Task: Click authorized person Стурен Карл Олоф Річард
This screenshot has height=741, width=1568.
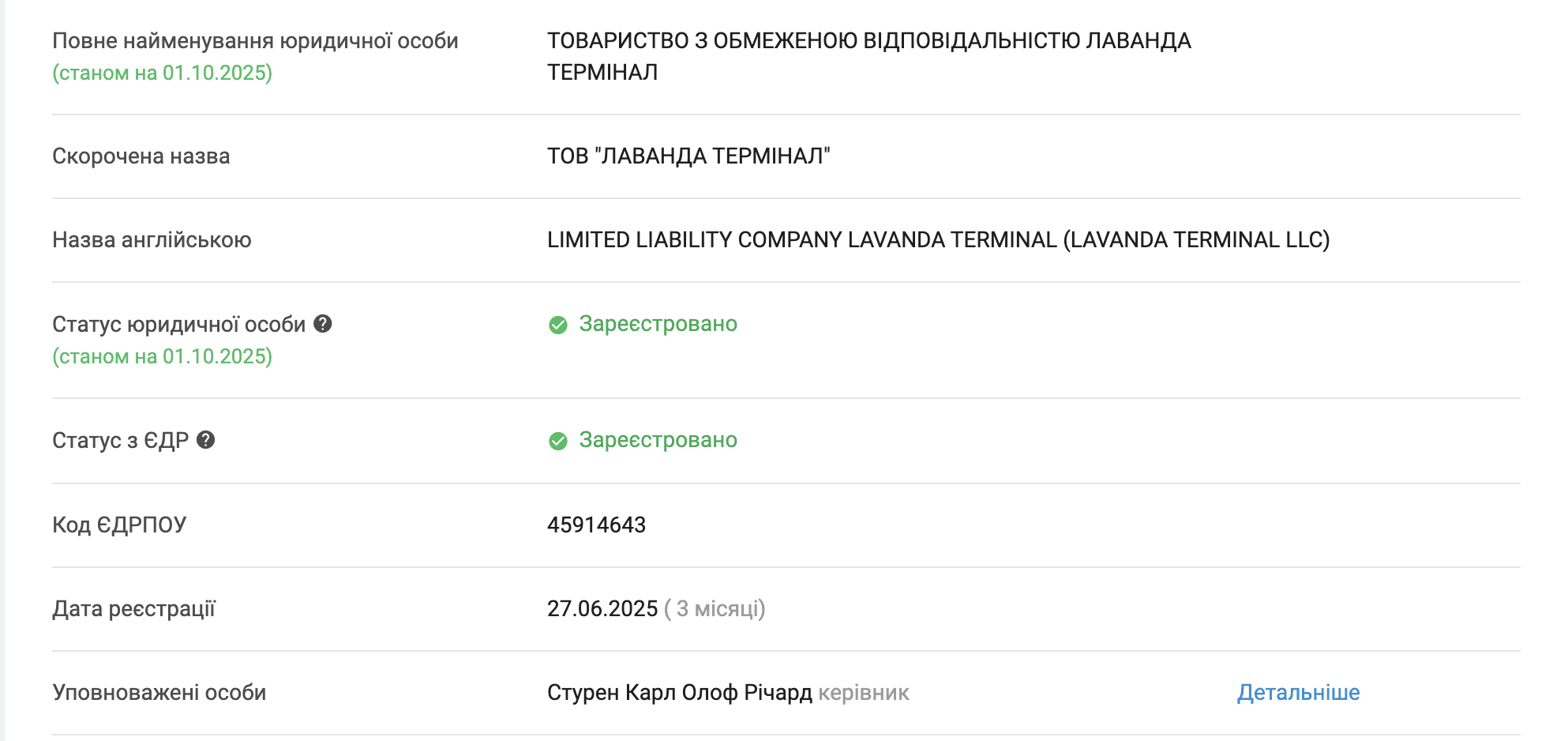Action: click(679, 693)
